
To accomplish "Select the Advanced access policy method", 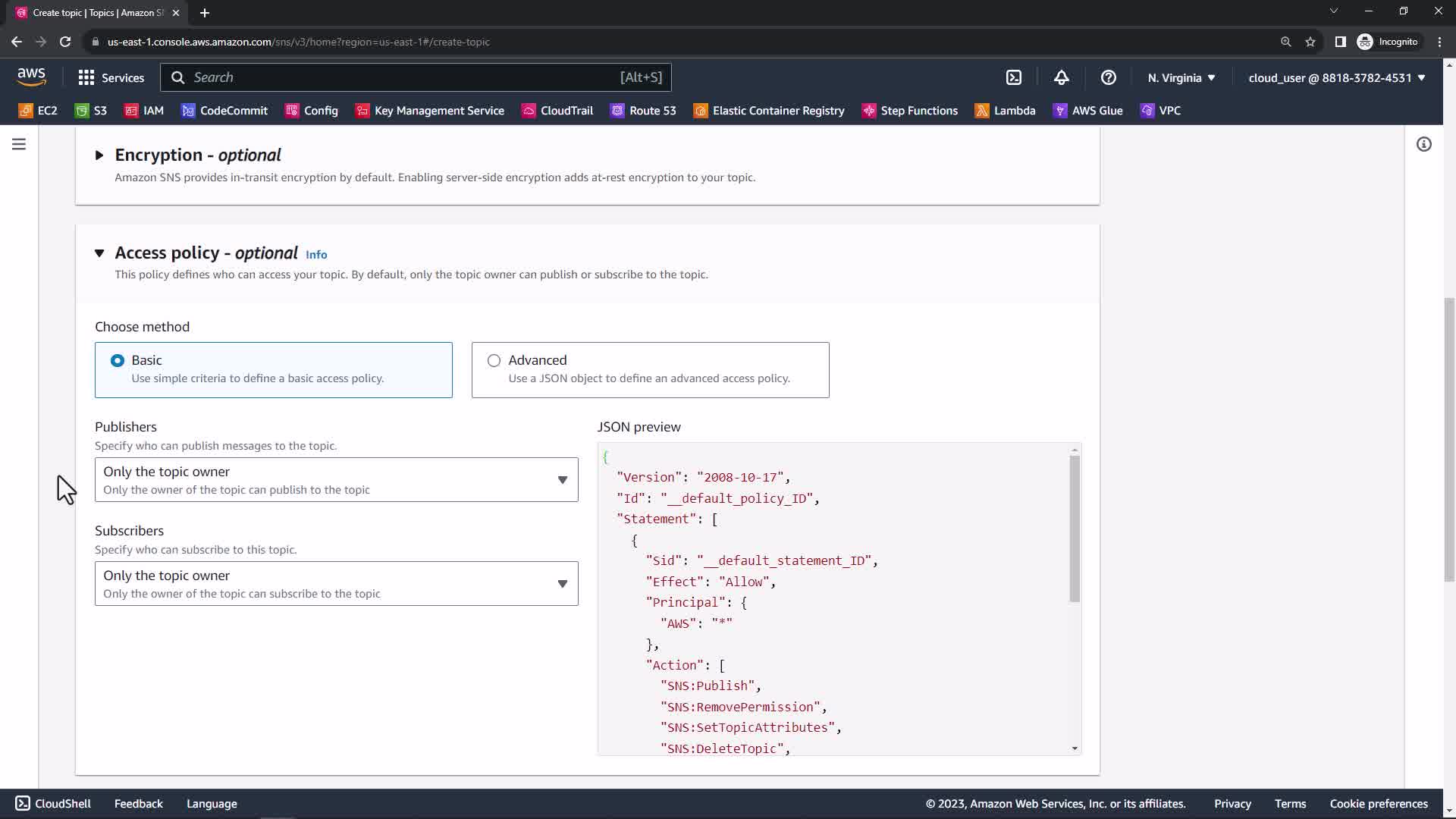I will tap(494, 360).
